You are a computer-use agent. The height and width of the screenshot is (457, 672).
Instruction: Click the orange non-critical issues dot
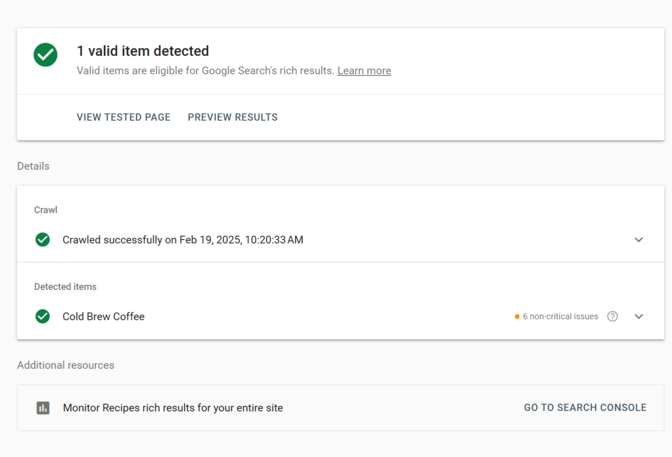point(517,317)
